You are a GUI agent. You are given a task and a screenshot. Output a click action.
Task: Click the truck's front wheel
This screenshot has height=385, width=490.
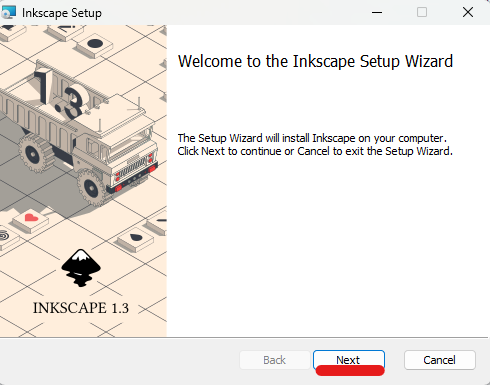click(91, 188)
